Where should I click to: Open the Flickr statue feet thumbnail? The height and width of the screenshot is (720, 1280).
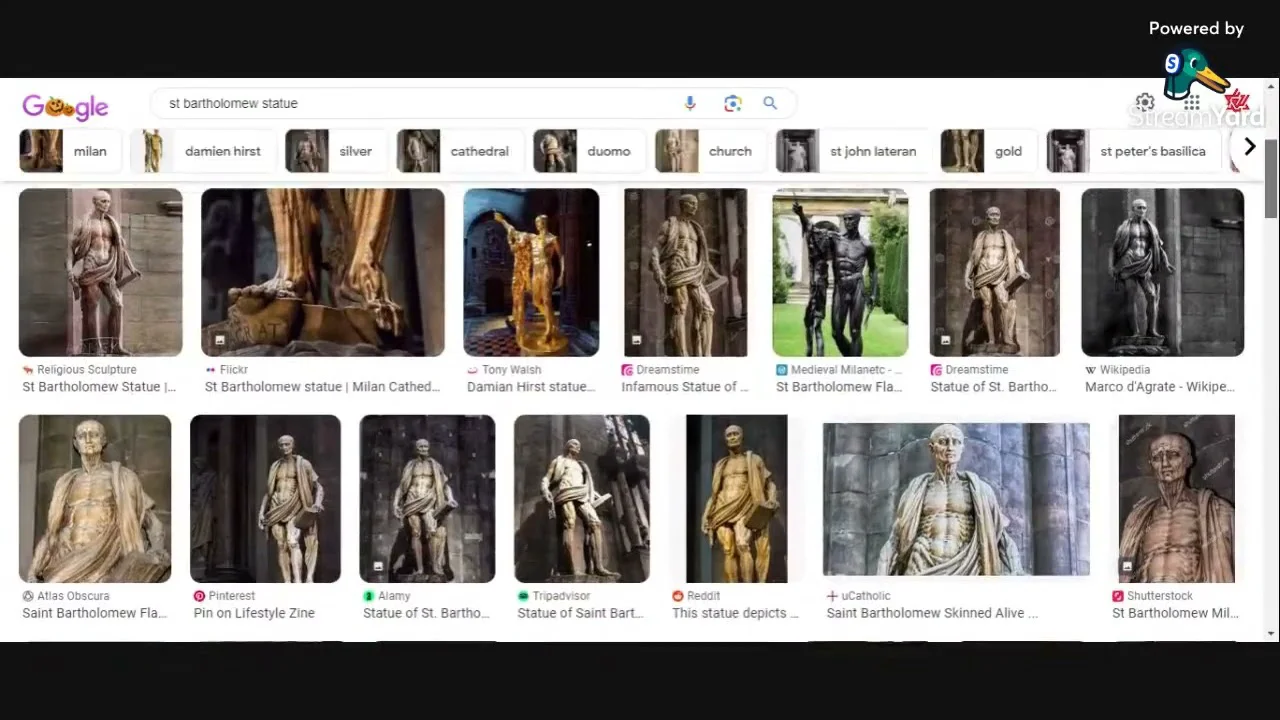tap(323, 272)
